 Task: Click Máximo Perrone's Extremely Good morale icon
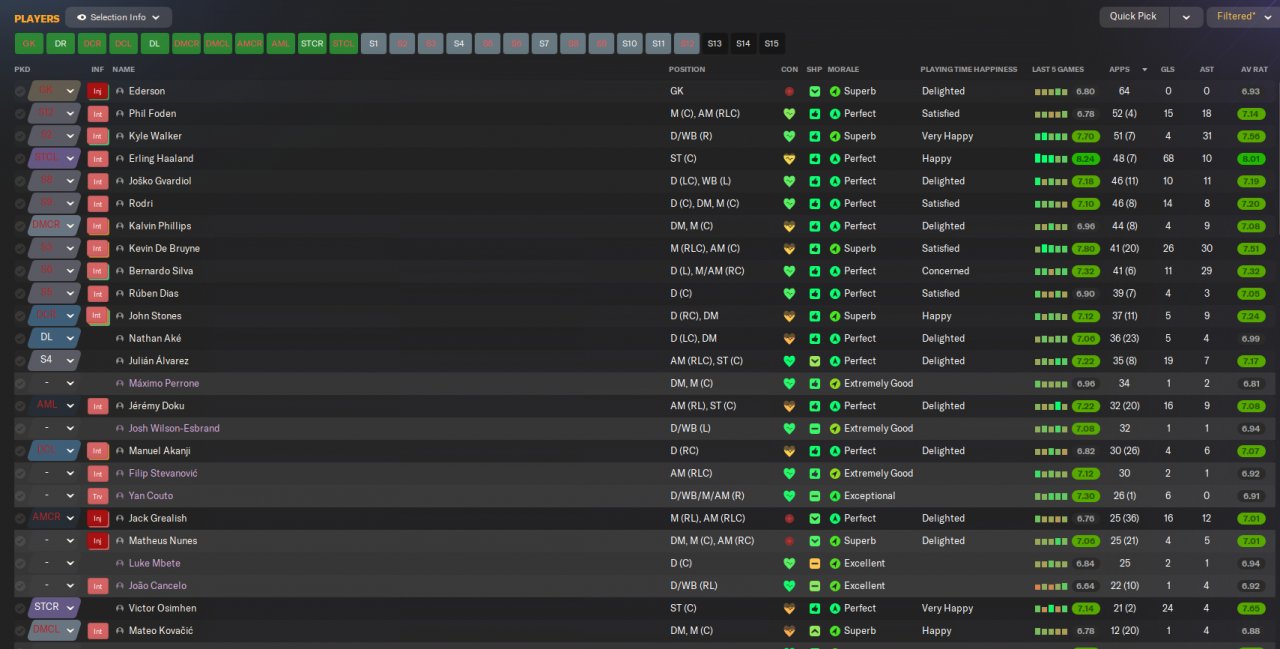click(x=835, y=384)
